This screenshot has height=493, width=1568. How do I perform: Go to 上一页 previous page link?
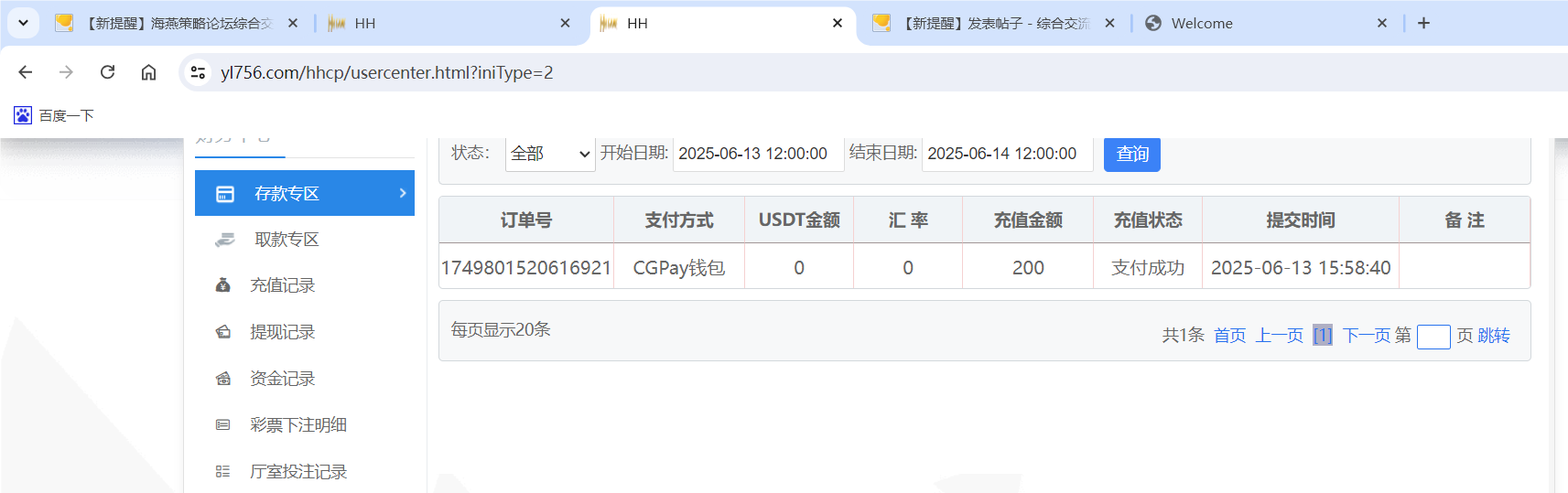[x=1279, y=336]
